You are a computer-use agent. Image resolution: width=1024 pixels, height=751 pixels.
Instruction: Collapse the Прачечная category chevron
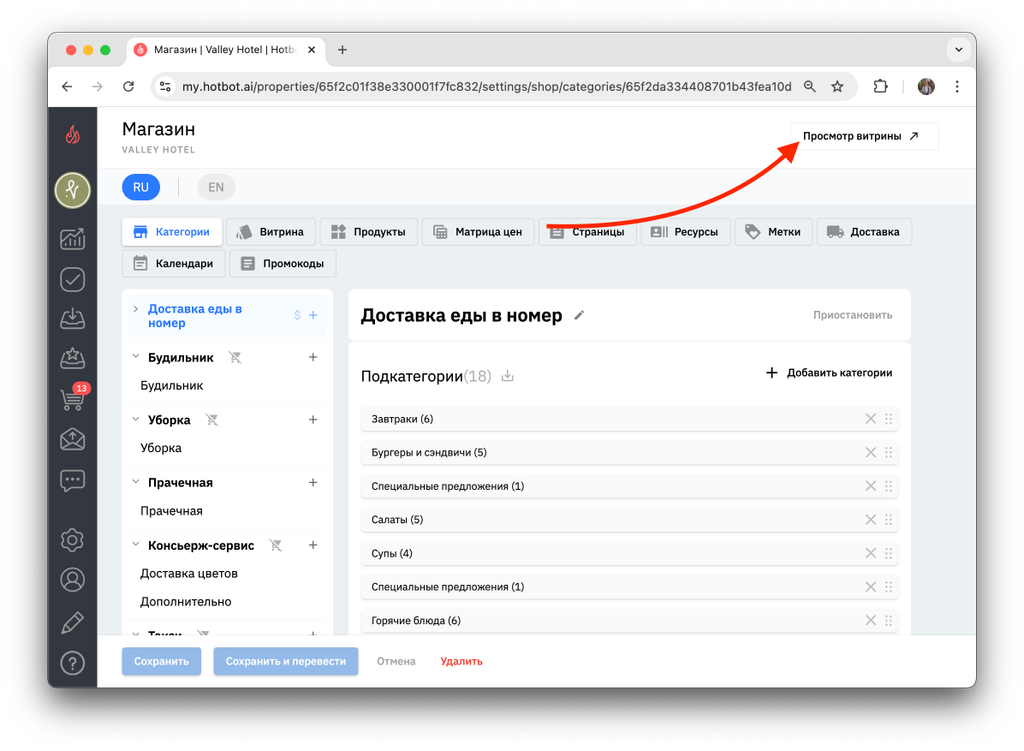[x=136, y=482]
